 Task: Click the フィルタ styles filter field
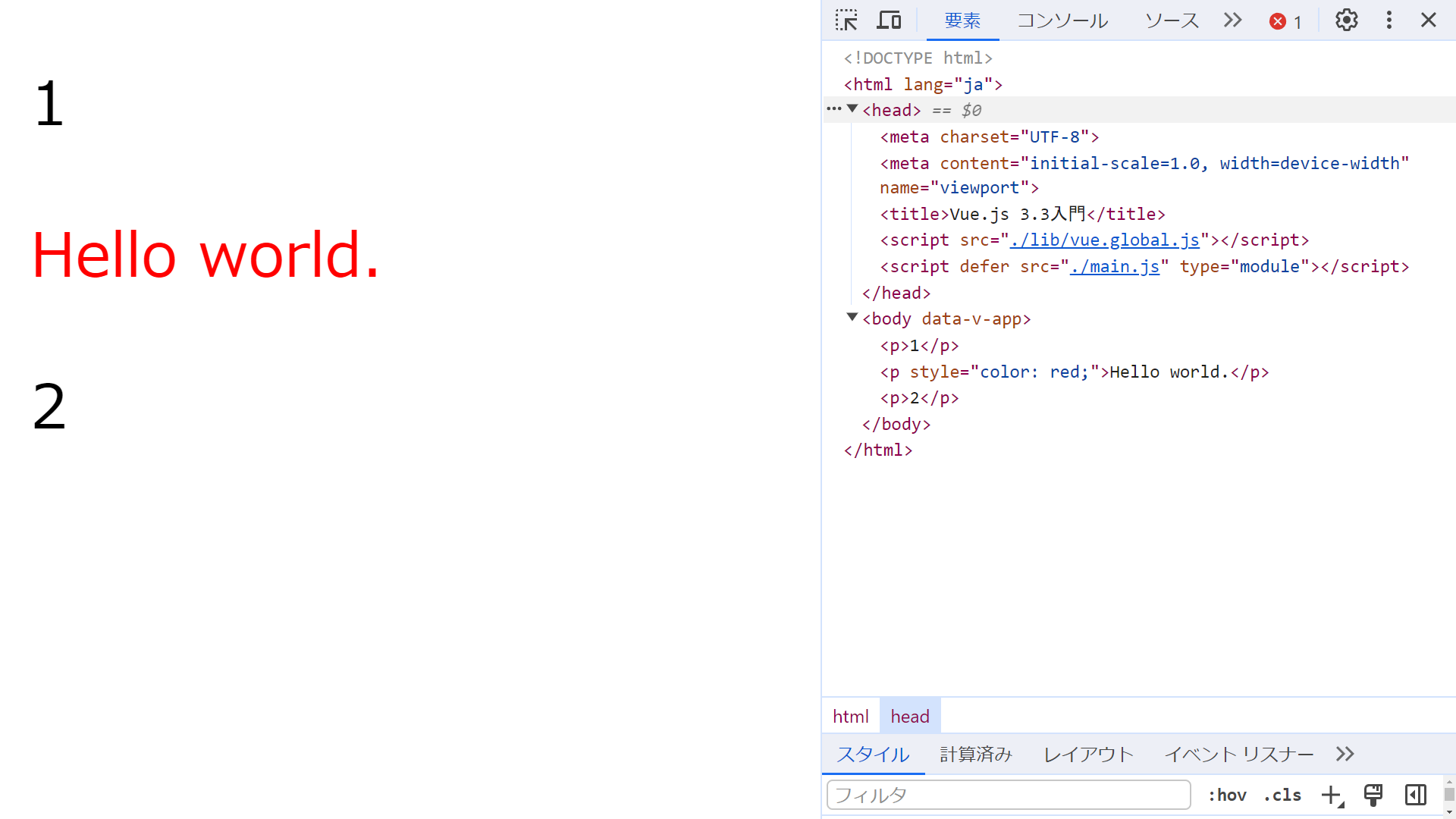[x=1008, y=795]
